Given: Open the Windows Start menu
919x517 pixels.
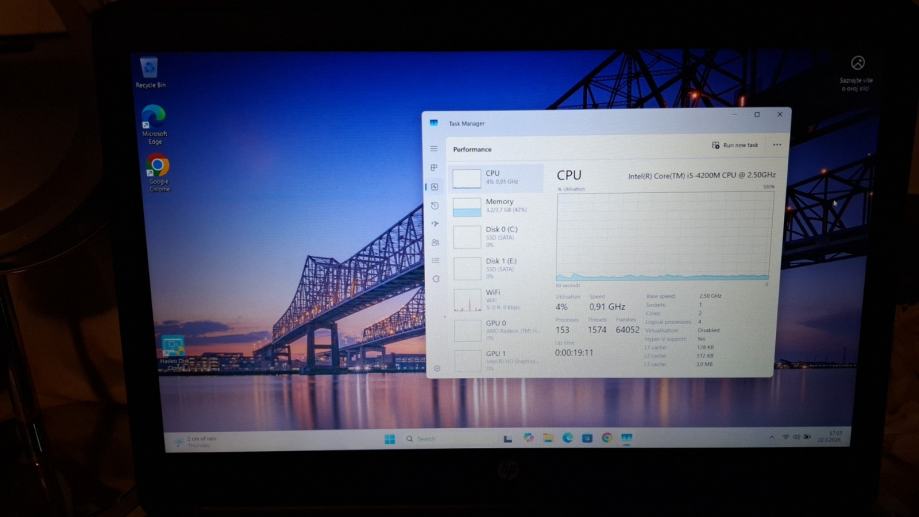Looking at the screenshot, I should pos(390,439).
